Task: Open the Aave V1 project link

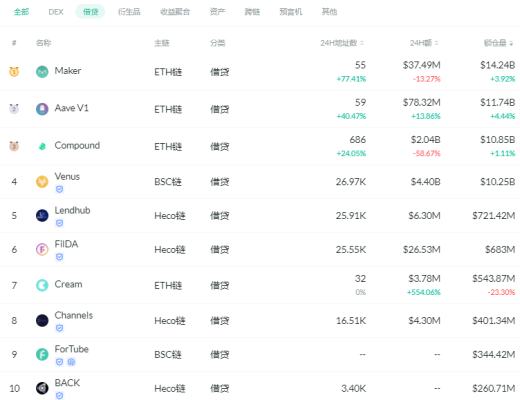Action: point(72,108)
